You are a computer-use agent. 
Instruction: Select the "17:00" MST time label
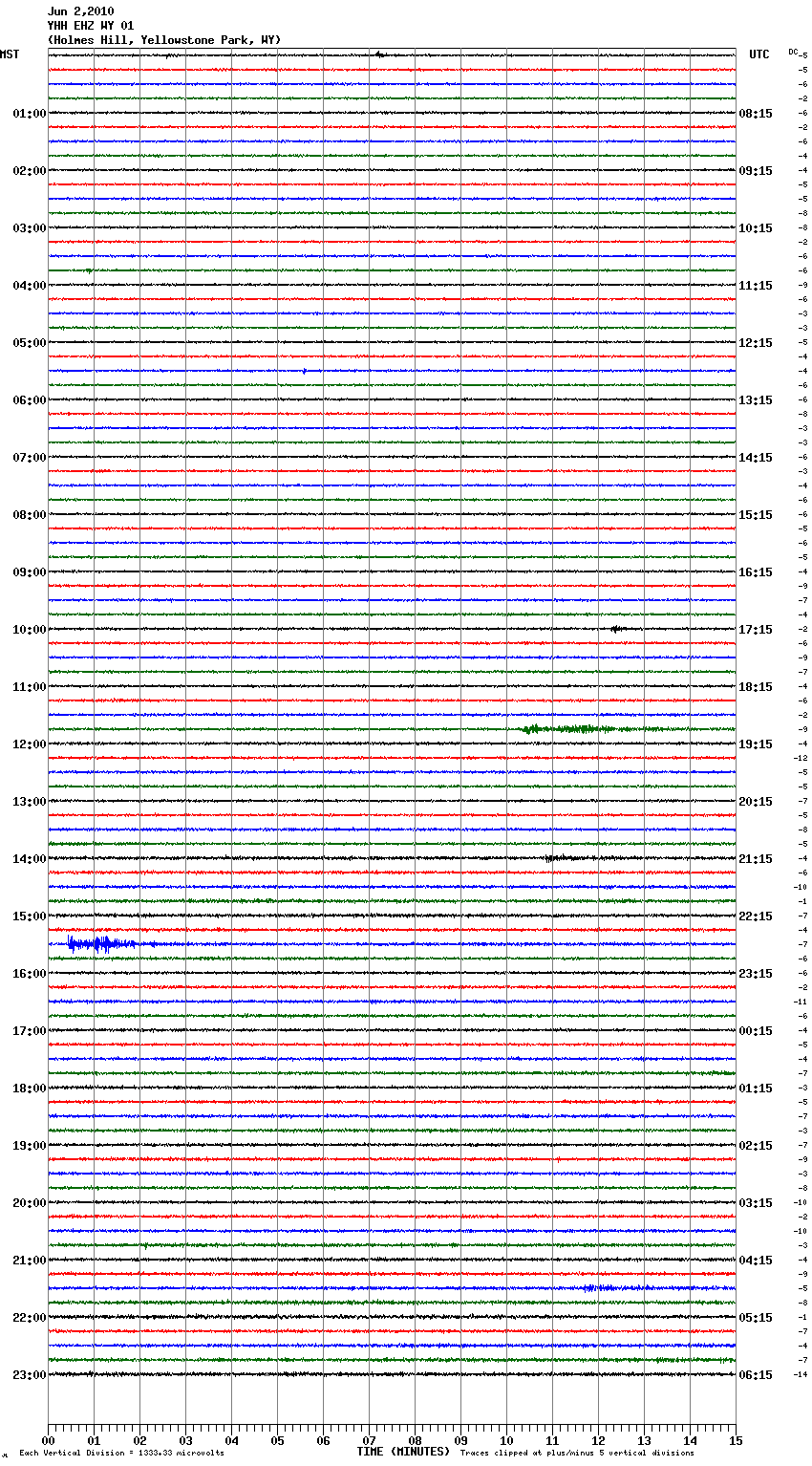click(30, 1031)
